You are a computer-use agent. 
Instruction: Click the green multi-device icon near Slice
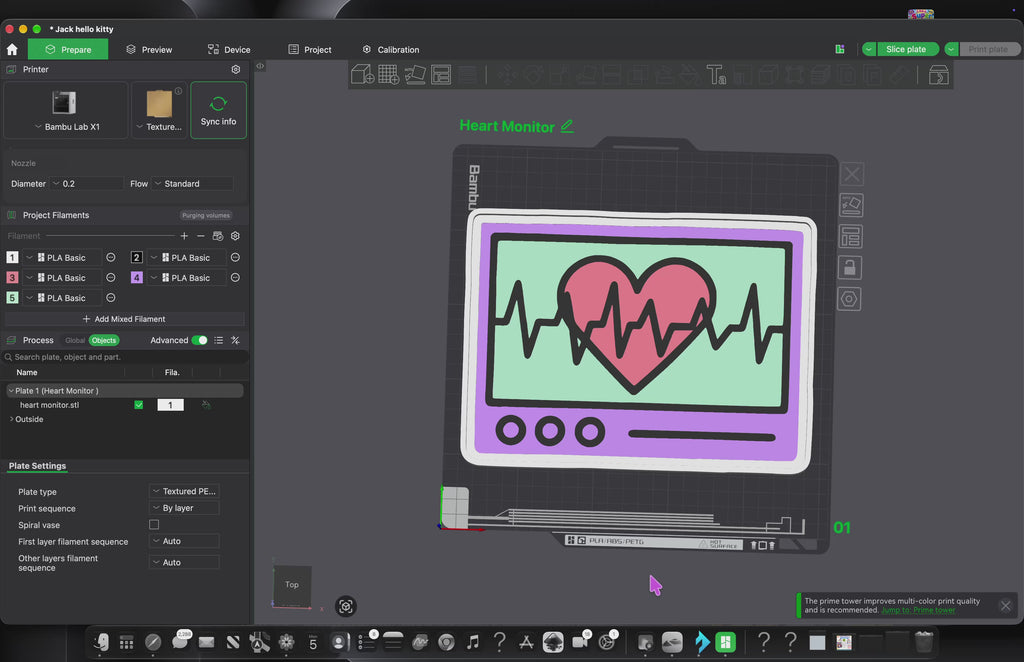click(x=840, y=49)
